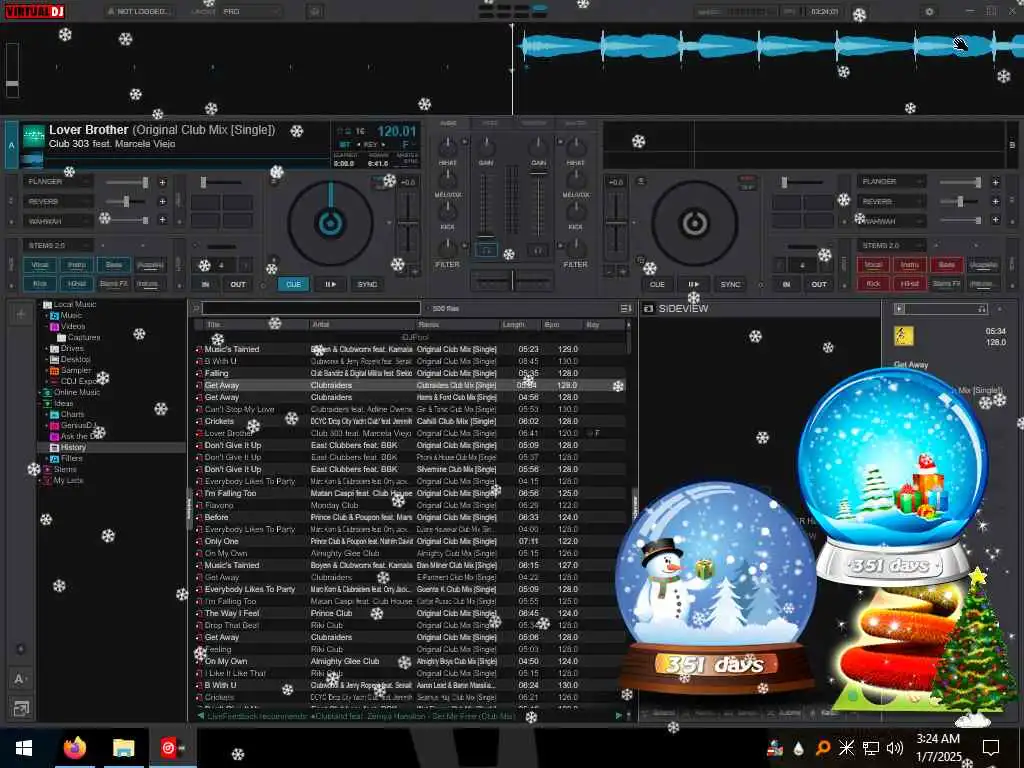The width and height of the screenshot is (1024, 768).
Task: Open the Flanger effect dropdown on left deck
Action: click(57, 182)
